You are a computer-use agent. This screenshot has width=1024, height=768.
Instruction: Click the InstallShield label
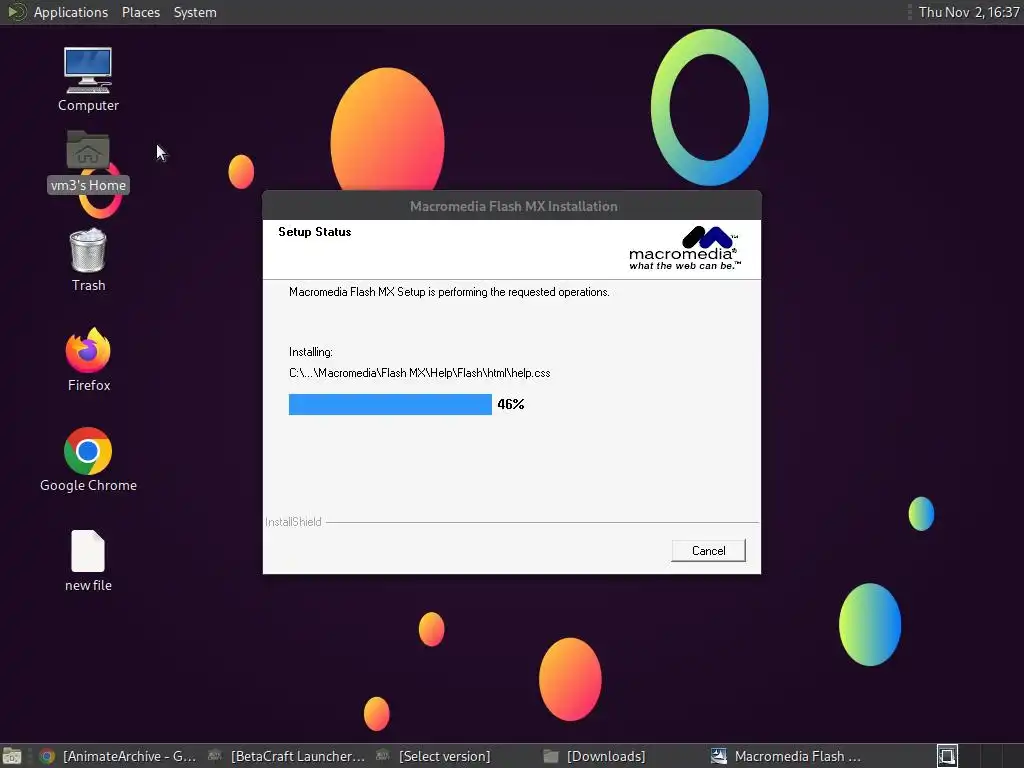coord(293,522)
